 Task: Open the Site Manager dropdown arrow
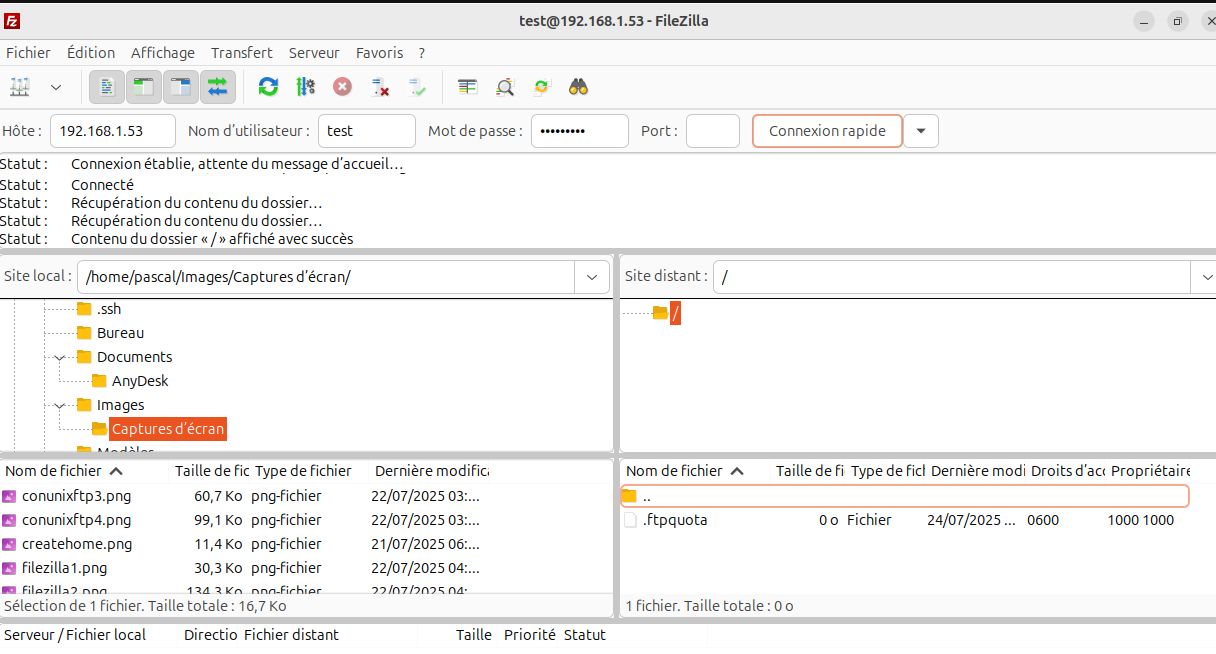(x=55, y=87)
